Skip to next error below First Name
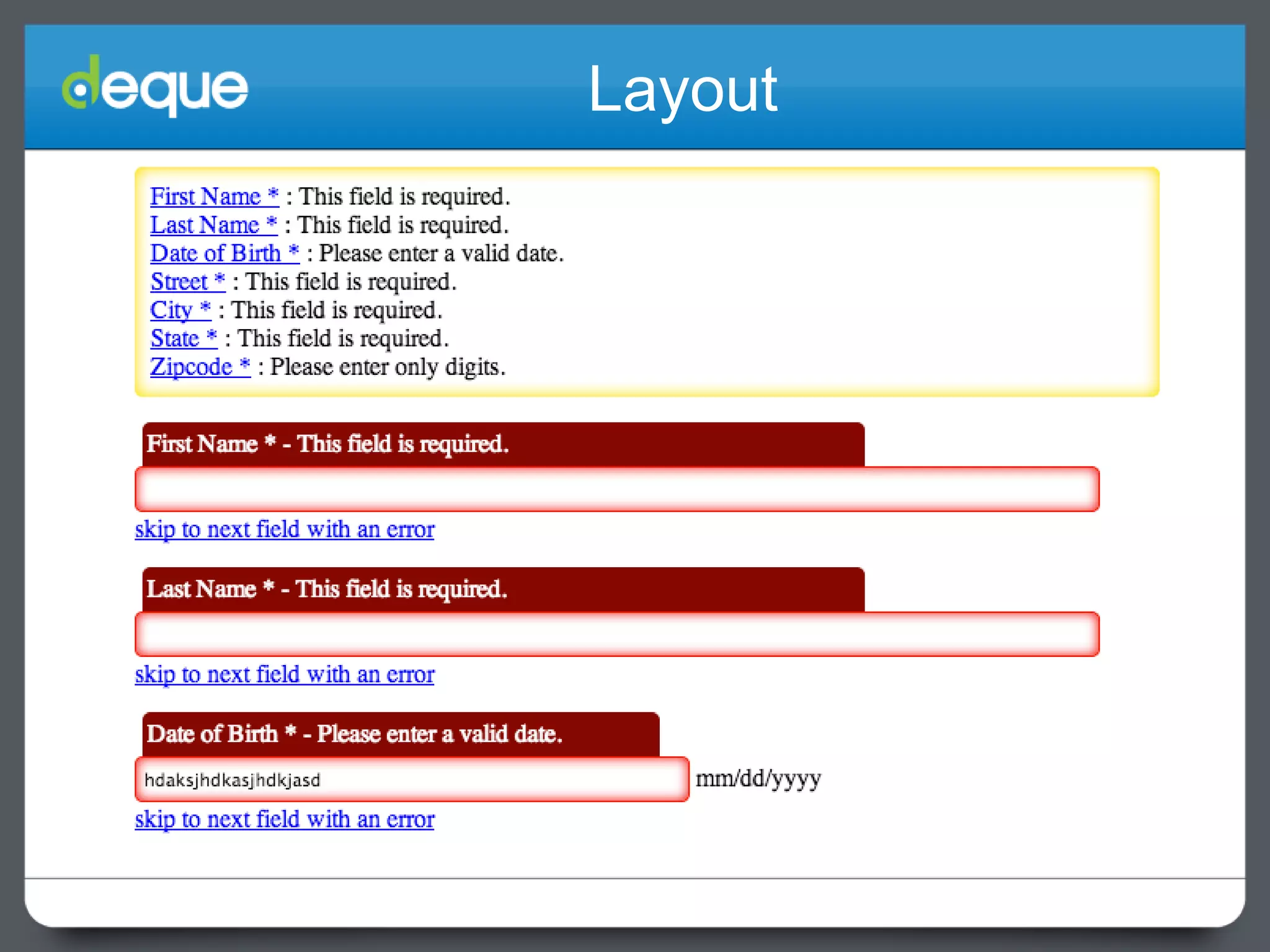Image resolution: width=1270 pixels, height=952 pixels. [285, 529]
